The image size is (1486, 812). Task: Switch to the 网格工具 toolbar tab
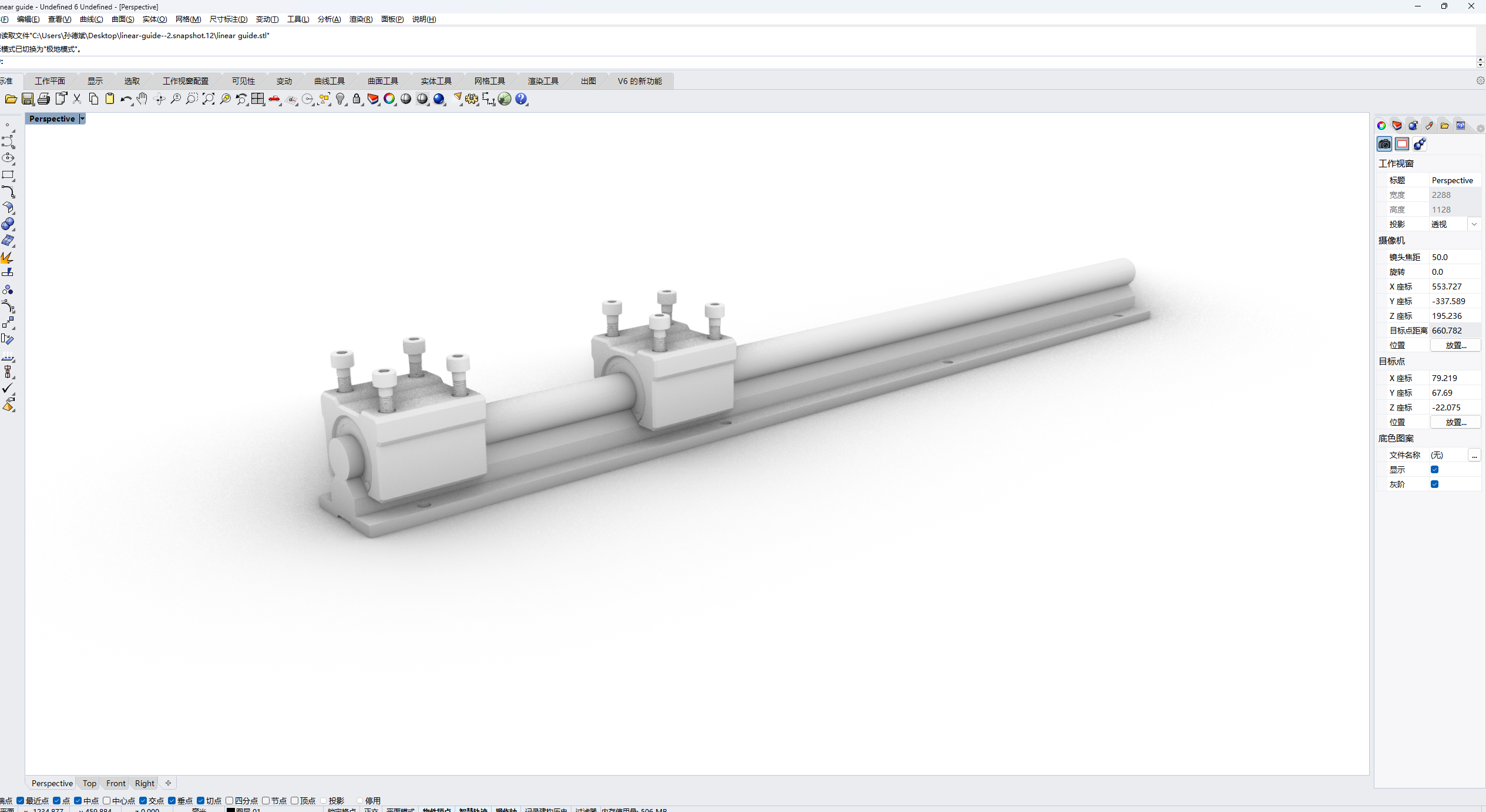coord(490,81)
